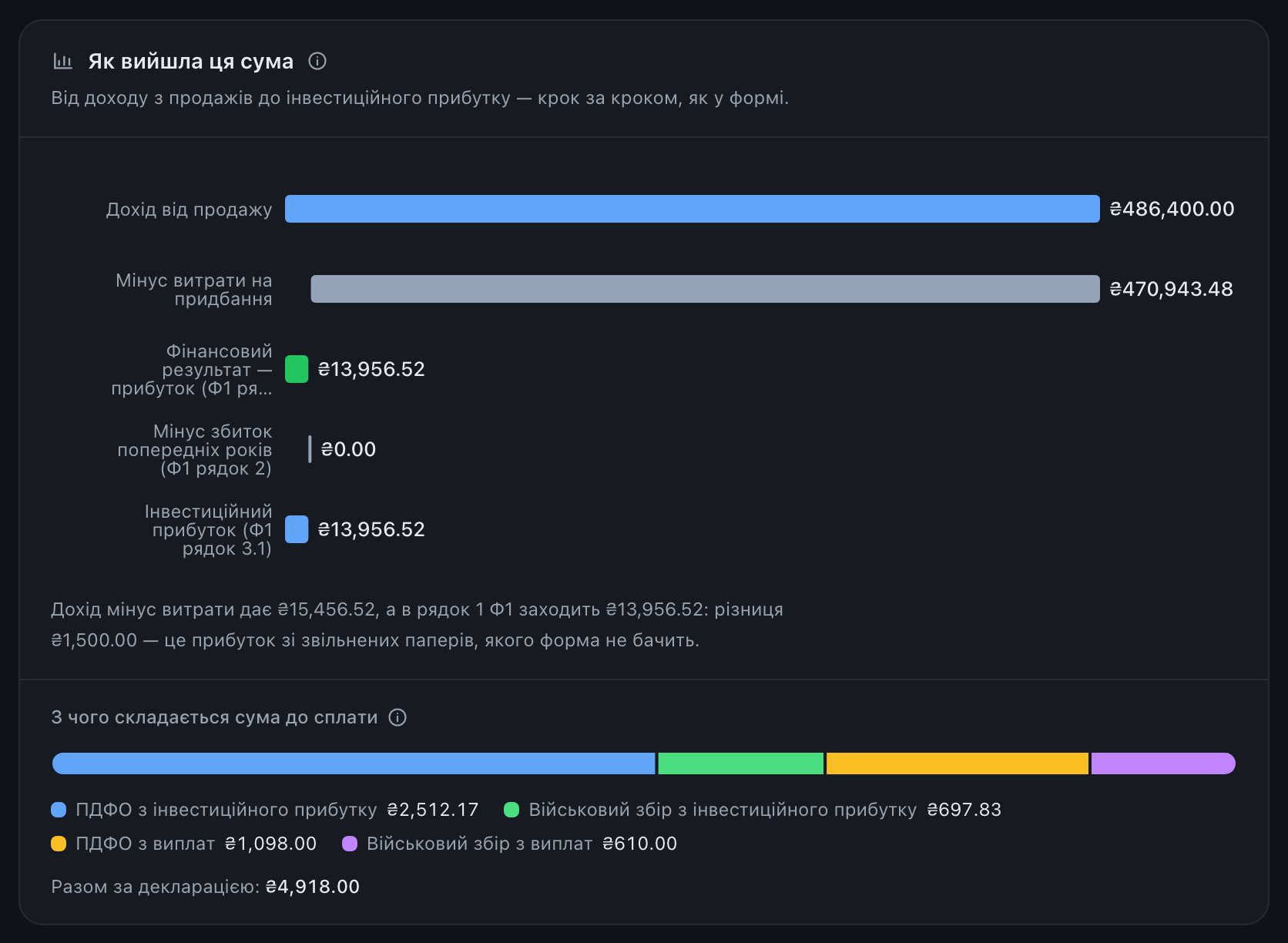Click the purple legend dot for 'Військовий збір з виплат'
The height and width of the screenshot is (943, 1288).
[350, 844]
